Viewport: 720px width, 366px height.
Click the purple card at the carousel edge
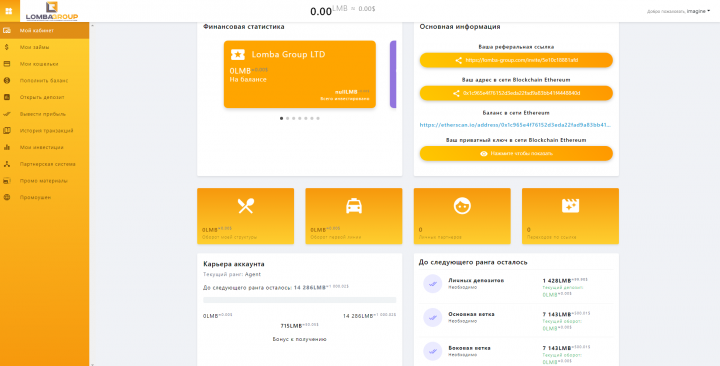(393, 74)
